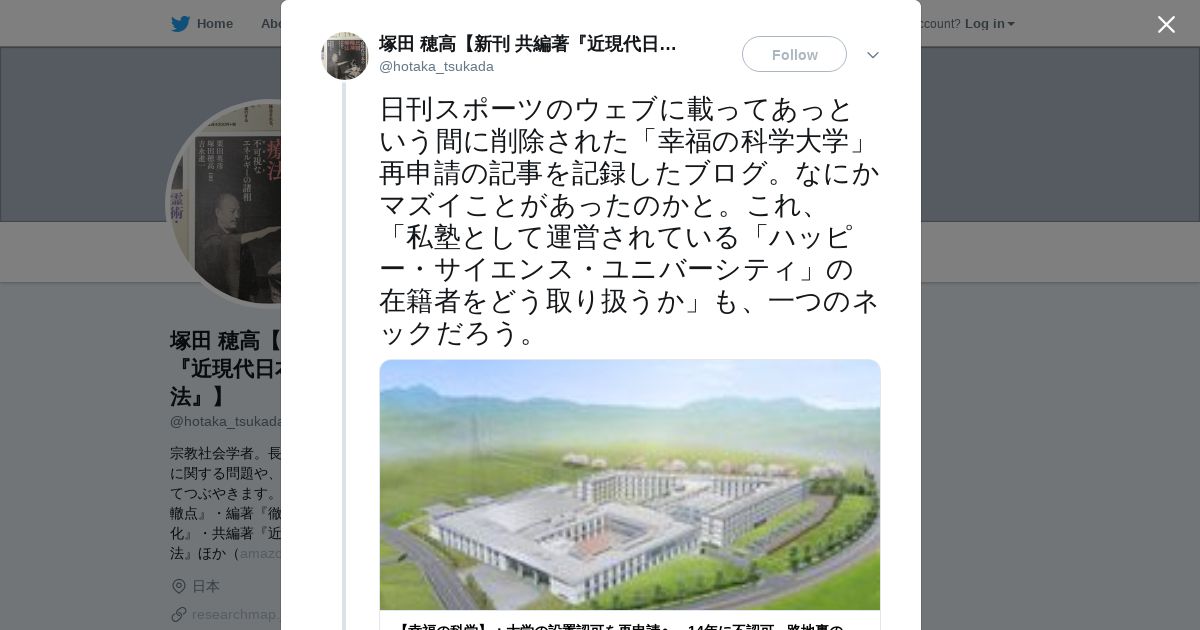Open the Log in dropdown
This screenshot has width=1200, height=630.
[989, 23]
